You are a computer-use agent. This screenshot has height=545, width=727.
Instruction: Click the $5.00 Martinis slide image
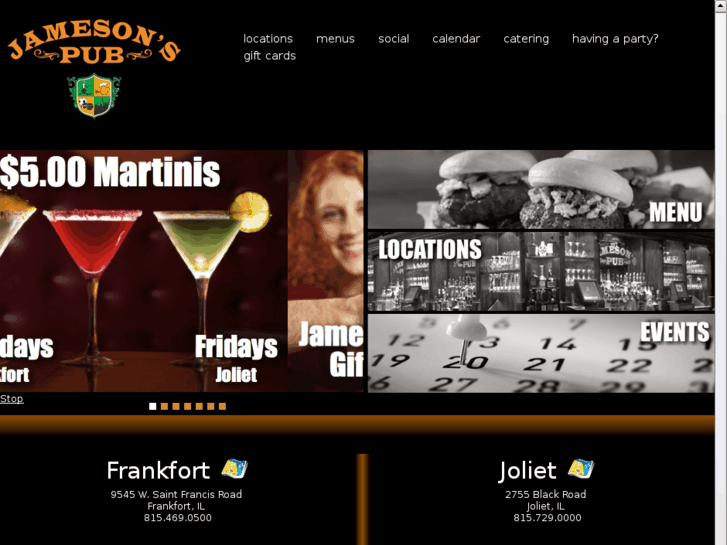(x=144, y=271)
